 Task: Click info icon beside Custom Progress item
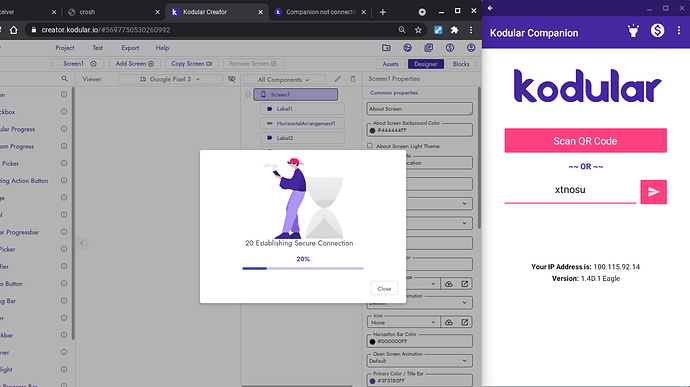pos(64,146)
